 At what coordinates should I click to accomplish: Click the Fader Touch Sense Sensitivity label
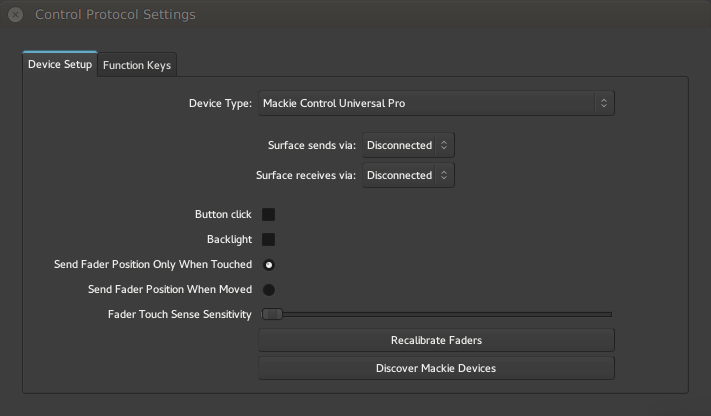pyautogui.click(x=180, y=314)
